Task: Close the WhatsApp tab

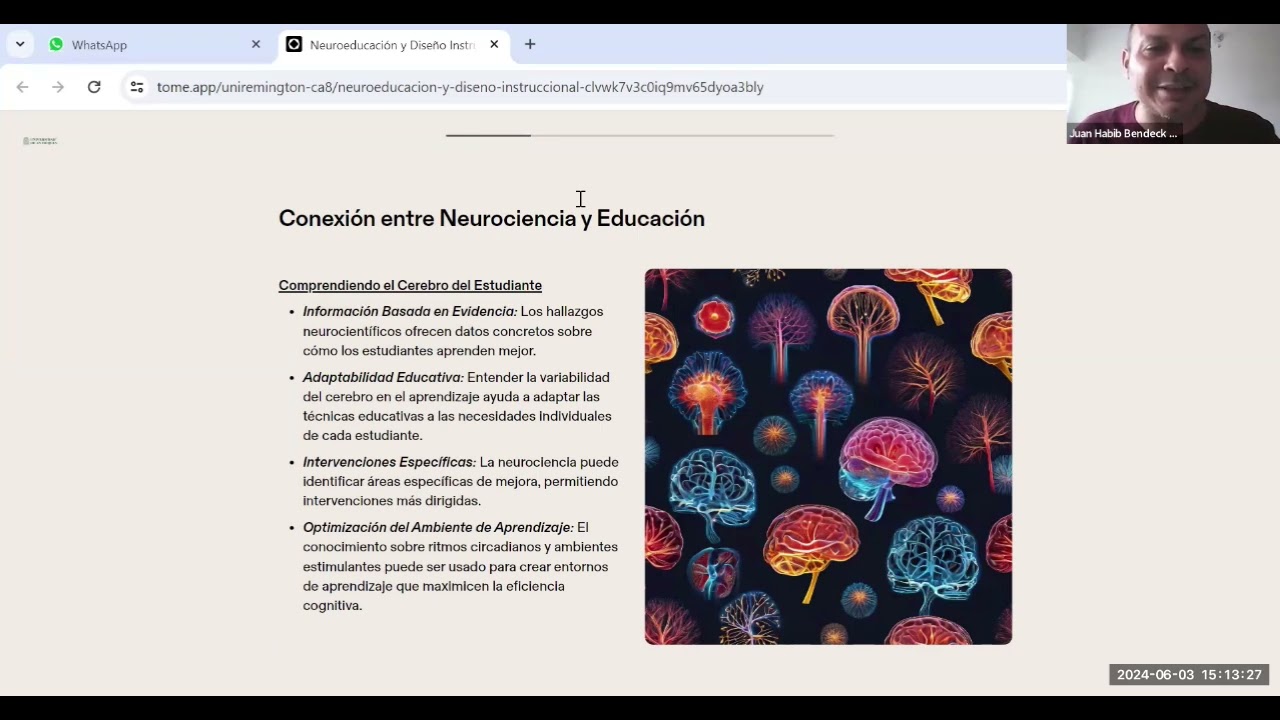Action: coord(256,44)
